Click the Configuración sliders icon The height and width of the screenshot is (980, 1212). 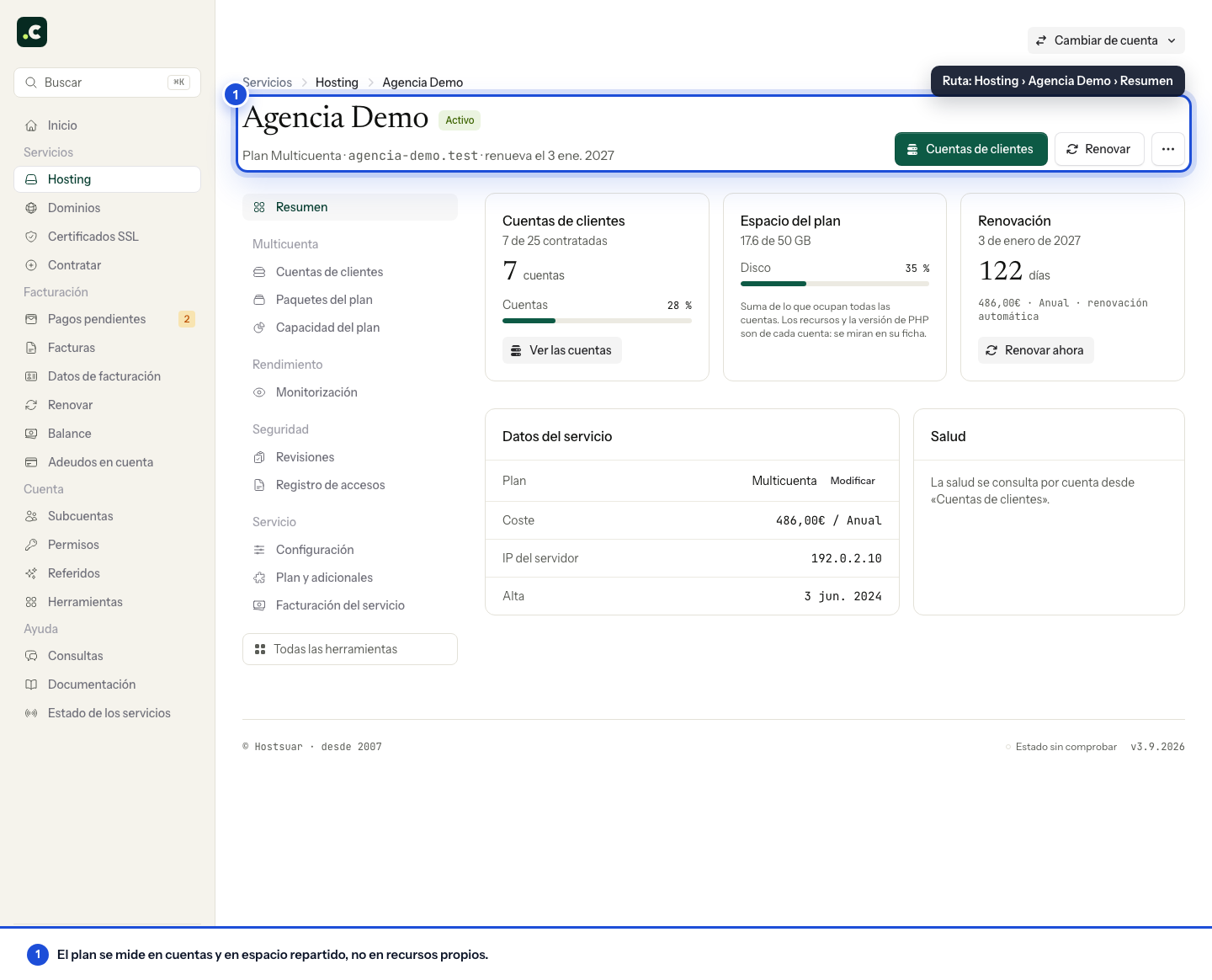(259, 550)
